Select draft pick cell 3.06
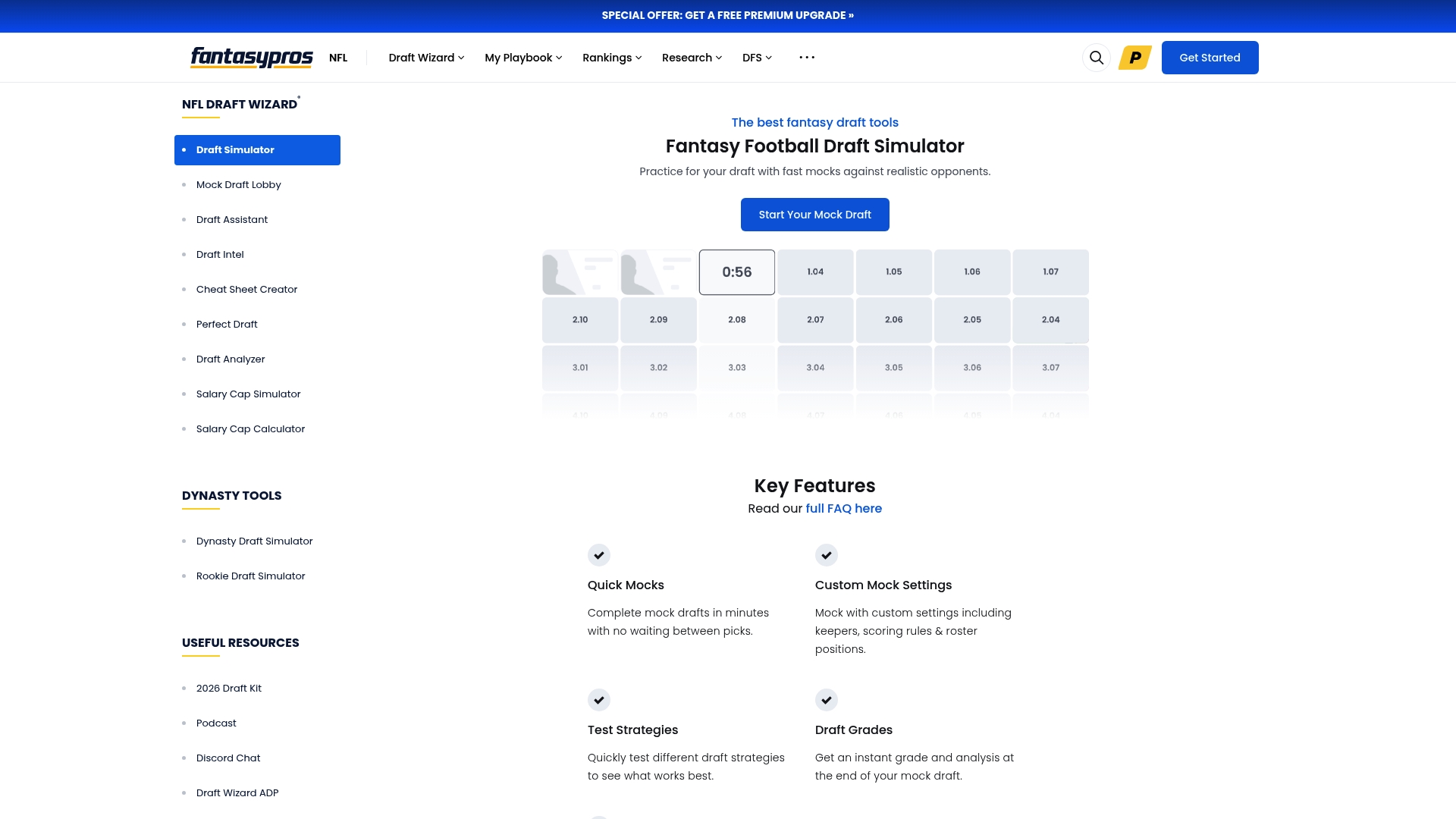Viewport: 1456px width, 819px height. pos(972,368)
